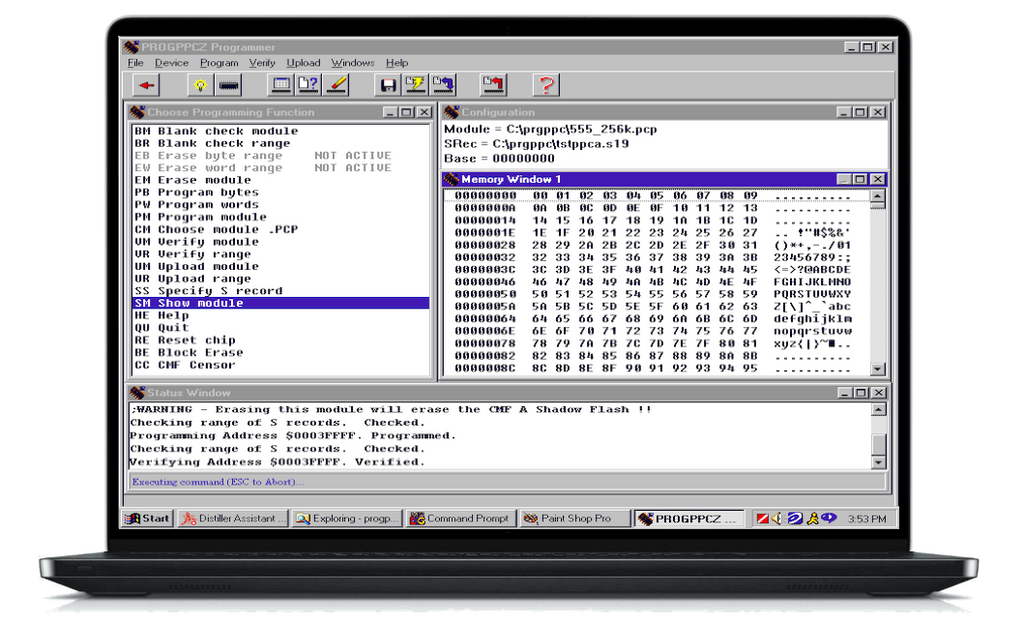Open the volume control in the system tray
This screenshot has height=623, width=1024.
point(776,518)
